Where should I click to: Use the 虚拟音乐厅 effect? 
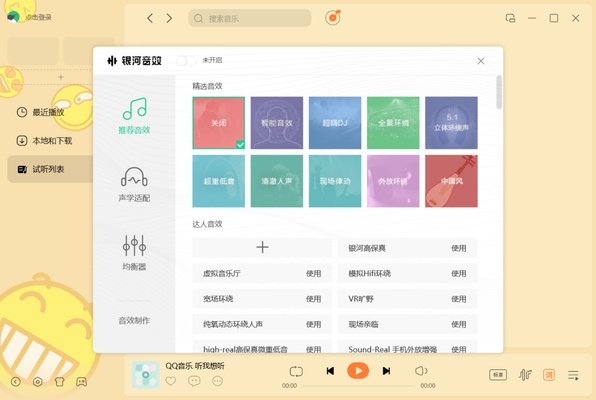point(314,273)
